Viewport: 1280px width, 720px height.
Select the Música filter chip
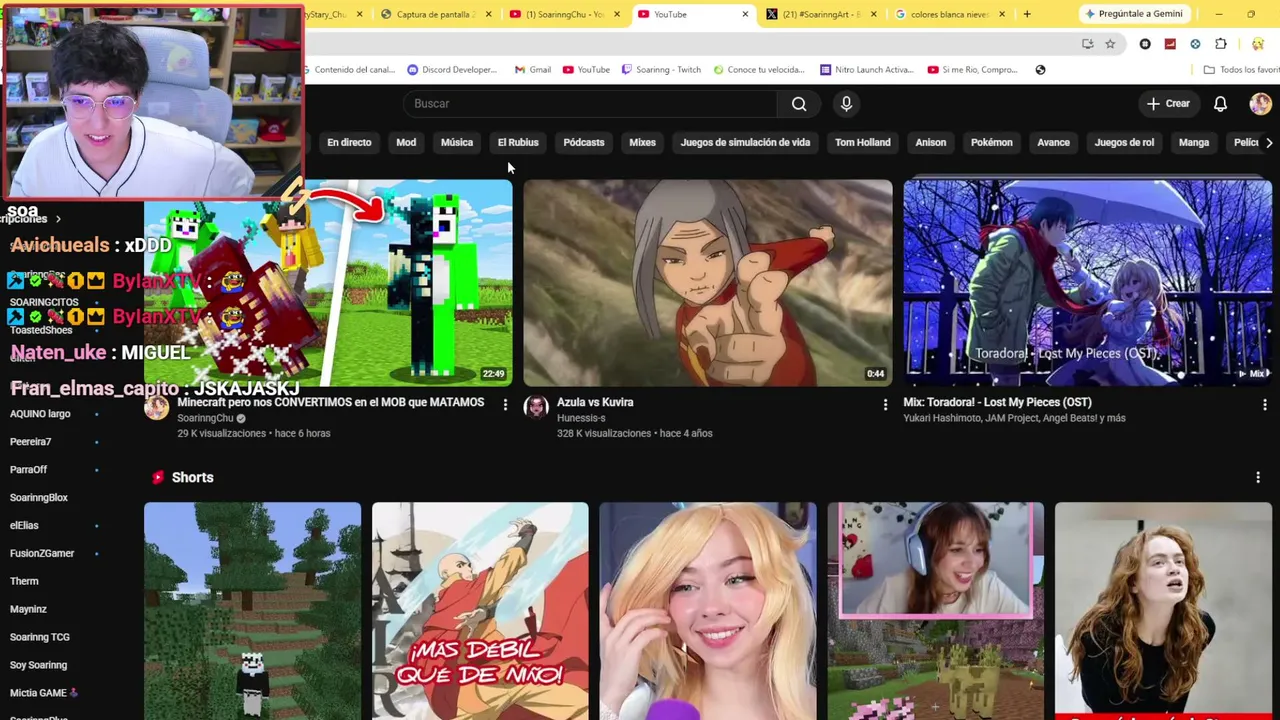coord(457,142)
